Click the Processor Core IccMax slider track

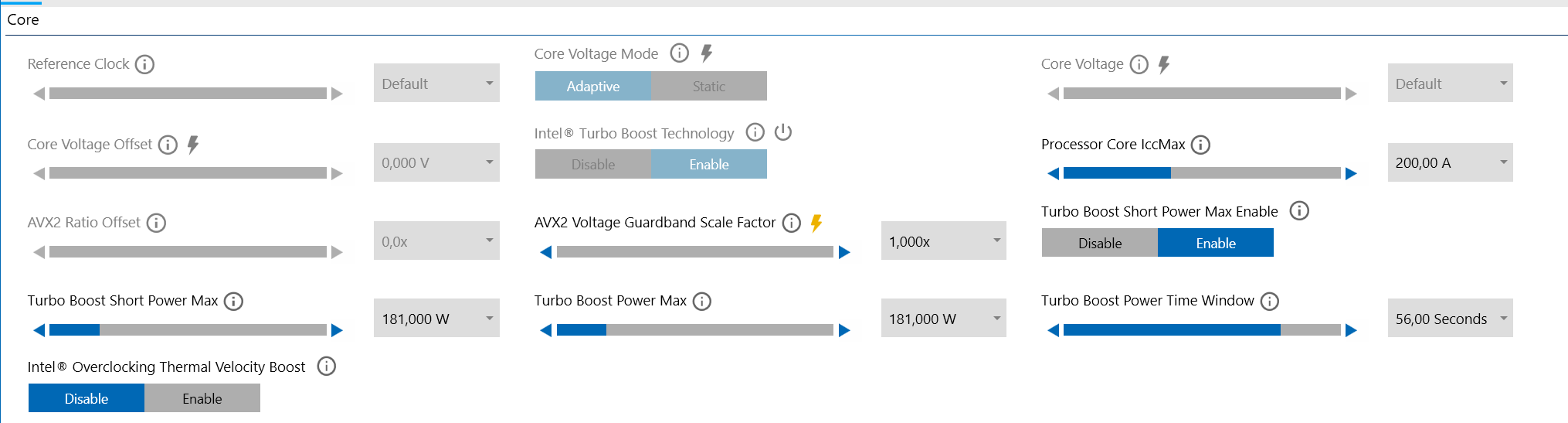(x=1202, y=173)
